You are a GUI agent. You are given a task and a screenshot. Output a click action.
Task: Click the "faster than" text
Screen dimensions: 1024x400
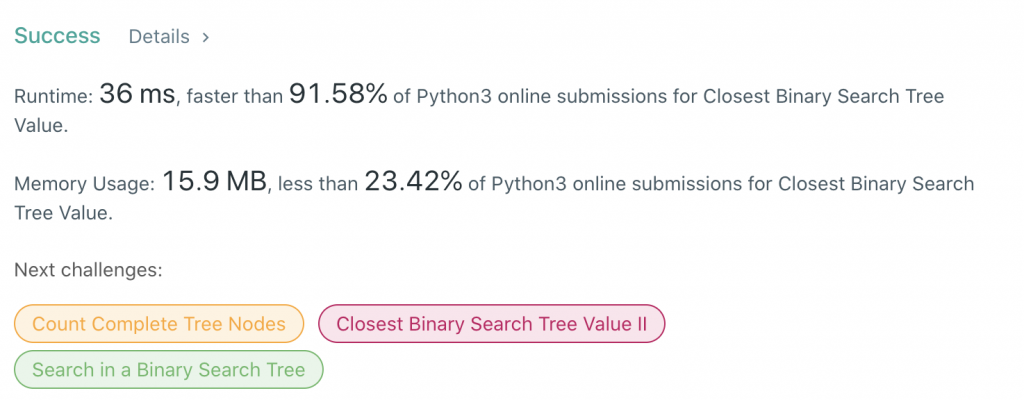(x=236, y=97)
